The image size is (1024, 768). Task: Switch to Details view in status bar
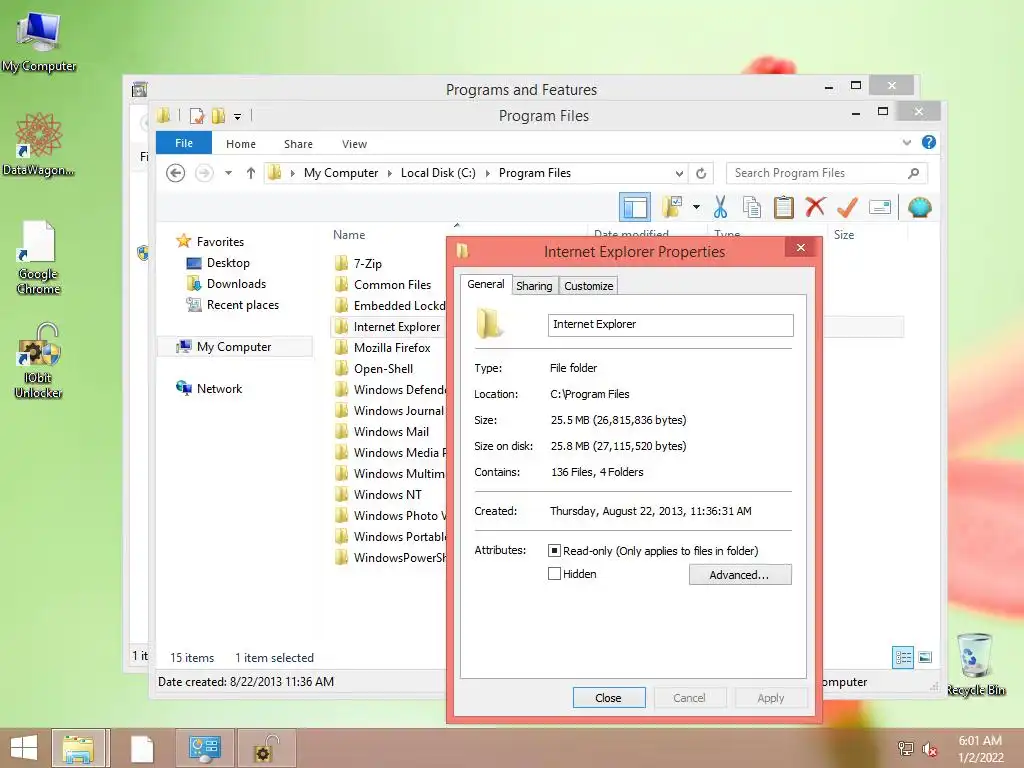pyautogui.click(x=903, y=657)
